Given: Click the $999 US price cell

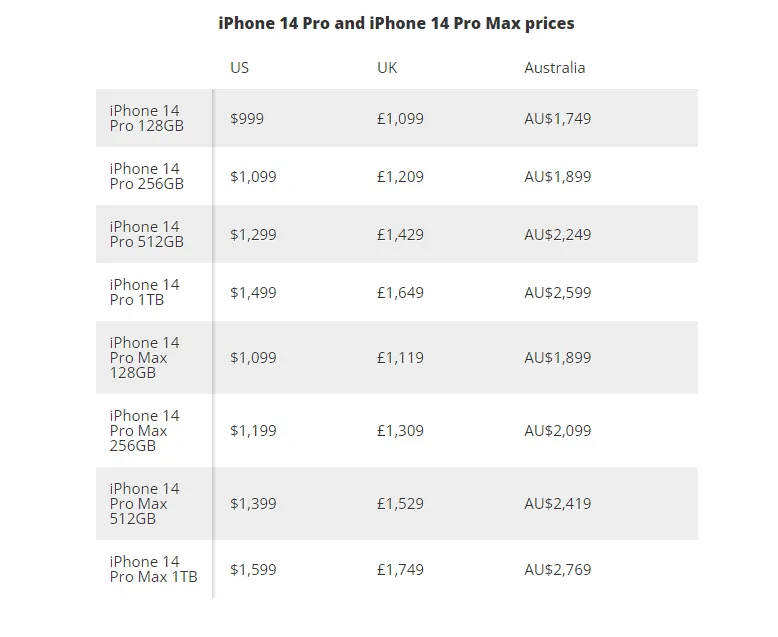Looking at the screenshot, I should [x=247, y=119].
